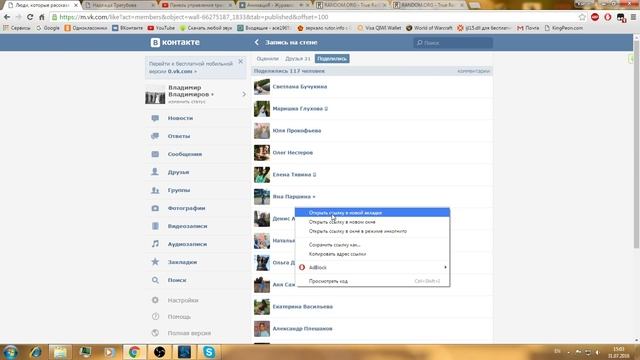Open the Новости sidebar icon
640x360 pixels.
155,118
